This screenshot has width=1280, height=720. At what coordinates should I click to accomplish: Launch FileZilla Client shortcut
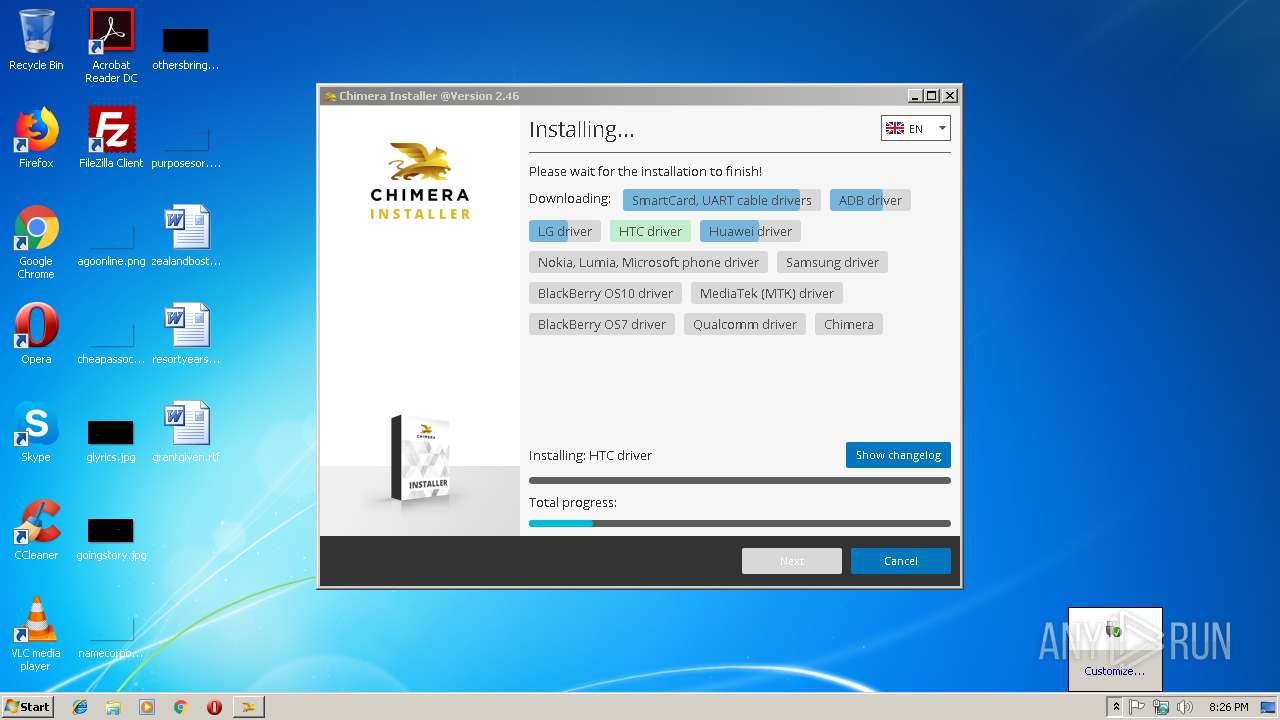pos(111,138)
